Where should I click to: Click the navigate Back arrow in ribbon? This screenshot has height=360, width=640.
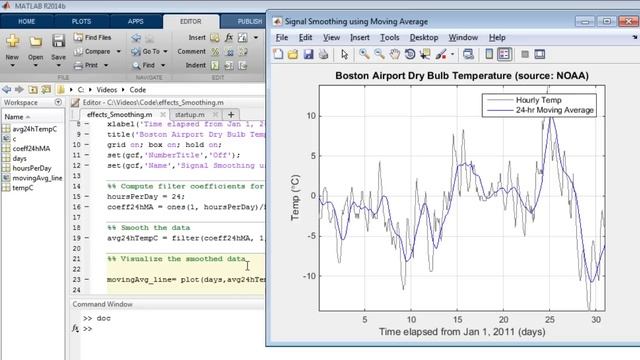[136, 38]
